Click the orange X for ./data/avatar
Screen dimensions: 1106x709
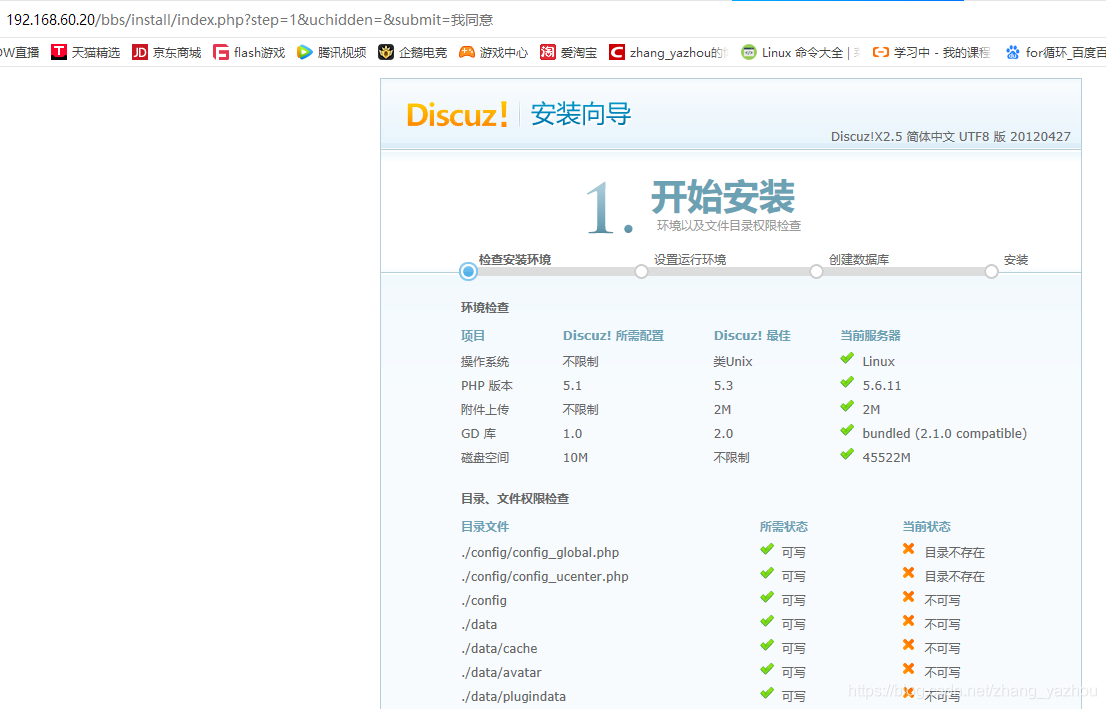pos(908,669)
